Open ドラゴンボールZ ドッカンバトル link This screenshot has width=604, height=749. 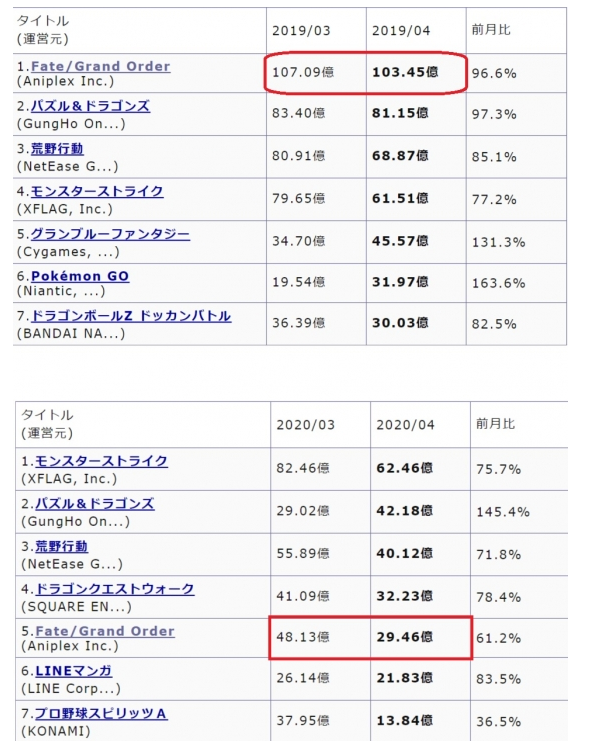131,316
